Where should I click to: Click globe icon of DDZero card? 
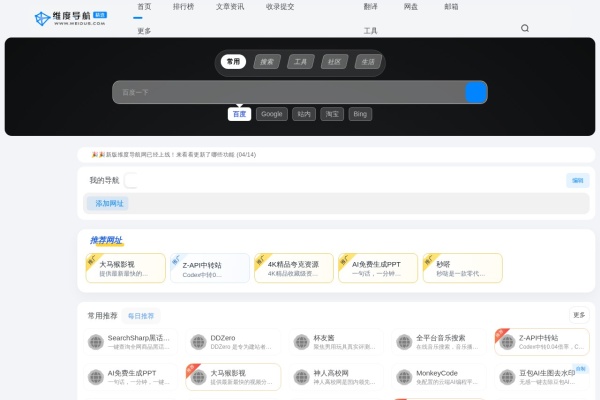(x=199, y=342)
